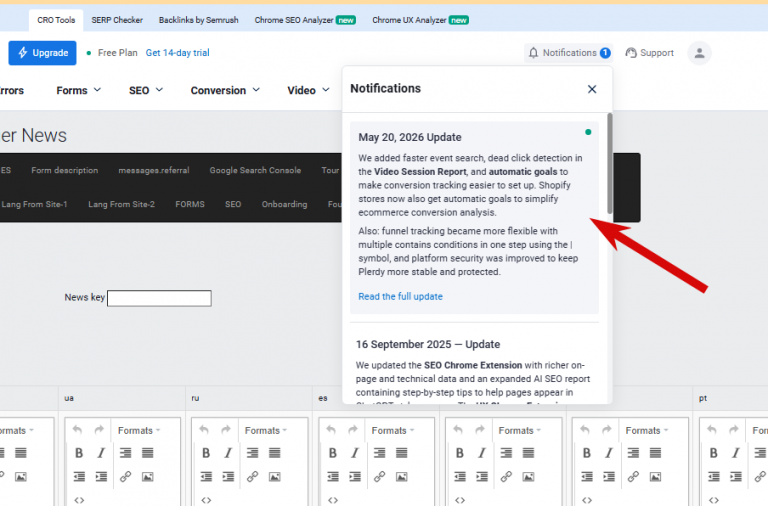Insert link in the ru editor
768x506 pixels.
coord(252,476)
